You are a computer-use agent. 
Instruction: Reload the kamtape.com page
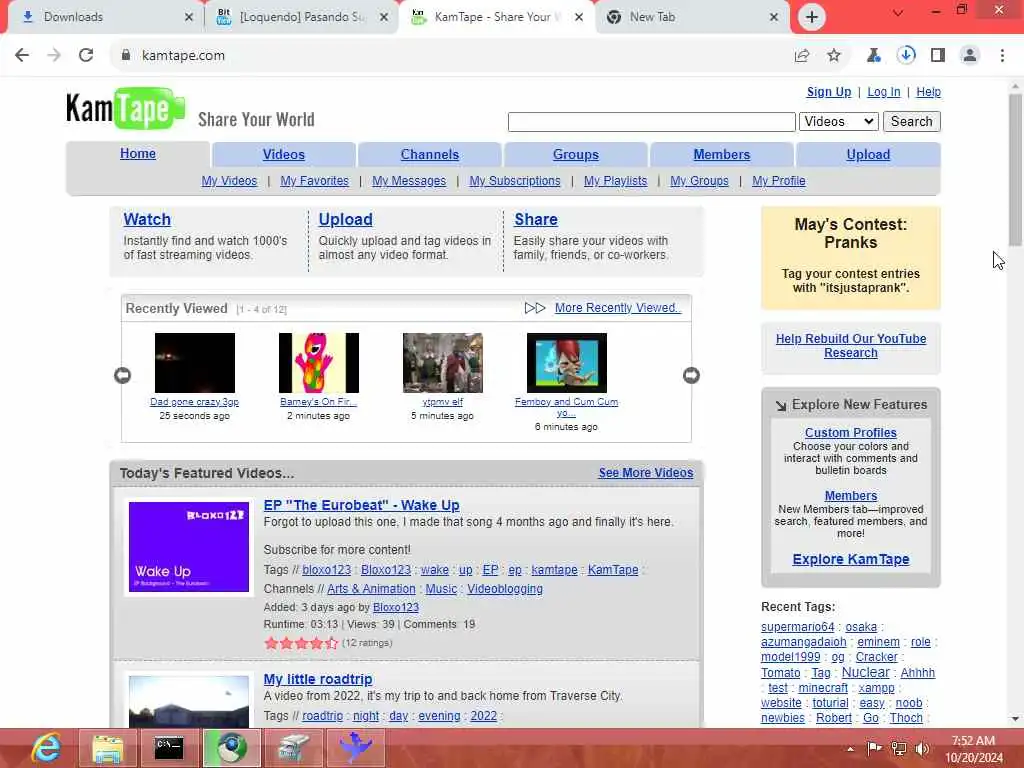click(86, 56)
